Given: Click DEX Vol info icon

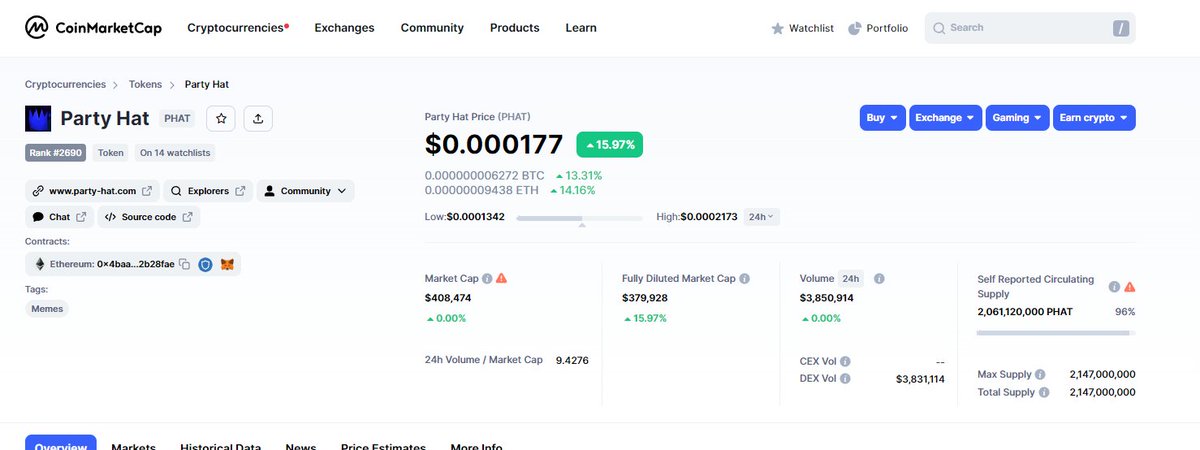Looking at the screenshot, I should click(845, 379).
